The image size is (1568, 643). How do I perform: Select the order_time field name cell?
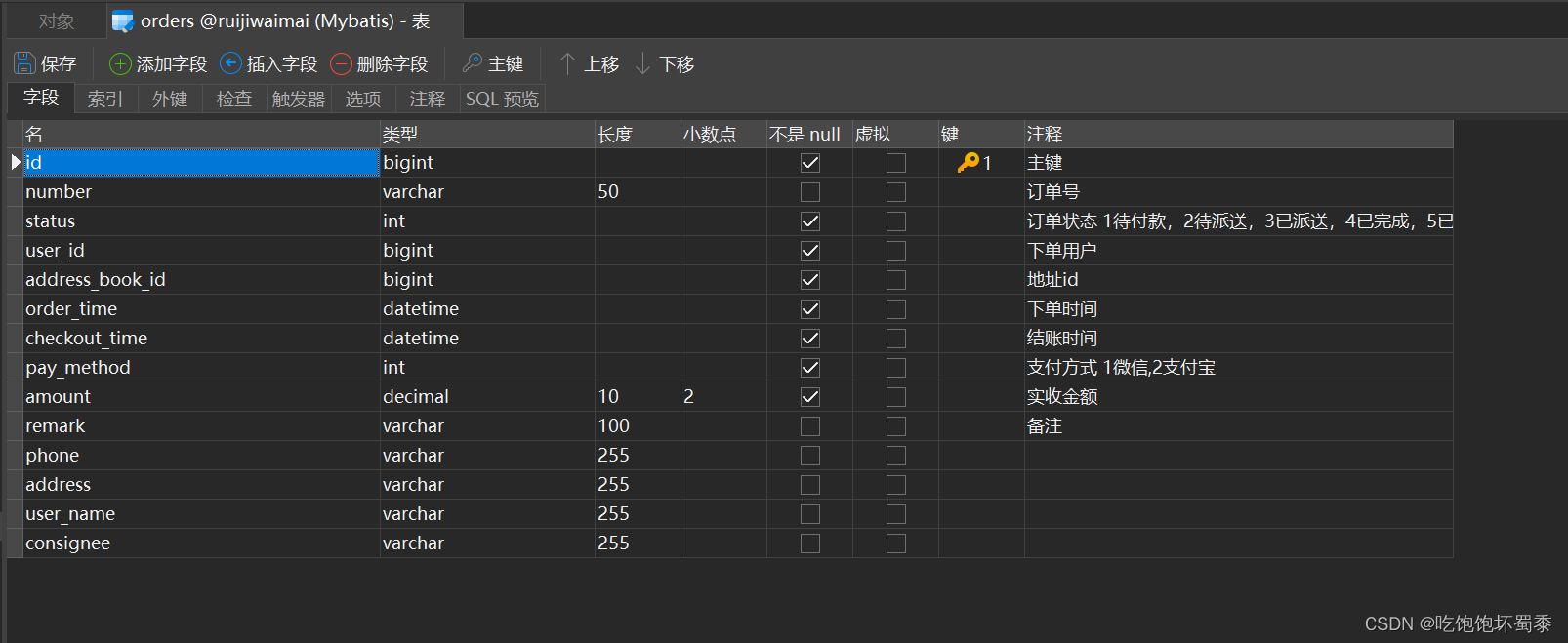(201, 309)
